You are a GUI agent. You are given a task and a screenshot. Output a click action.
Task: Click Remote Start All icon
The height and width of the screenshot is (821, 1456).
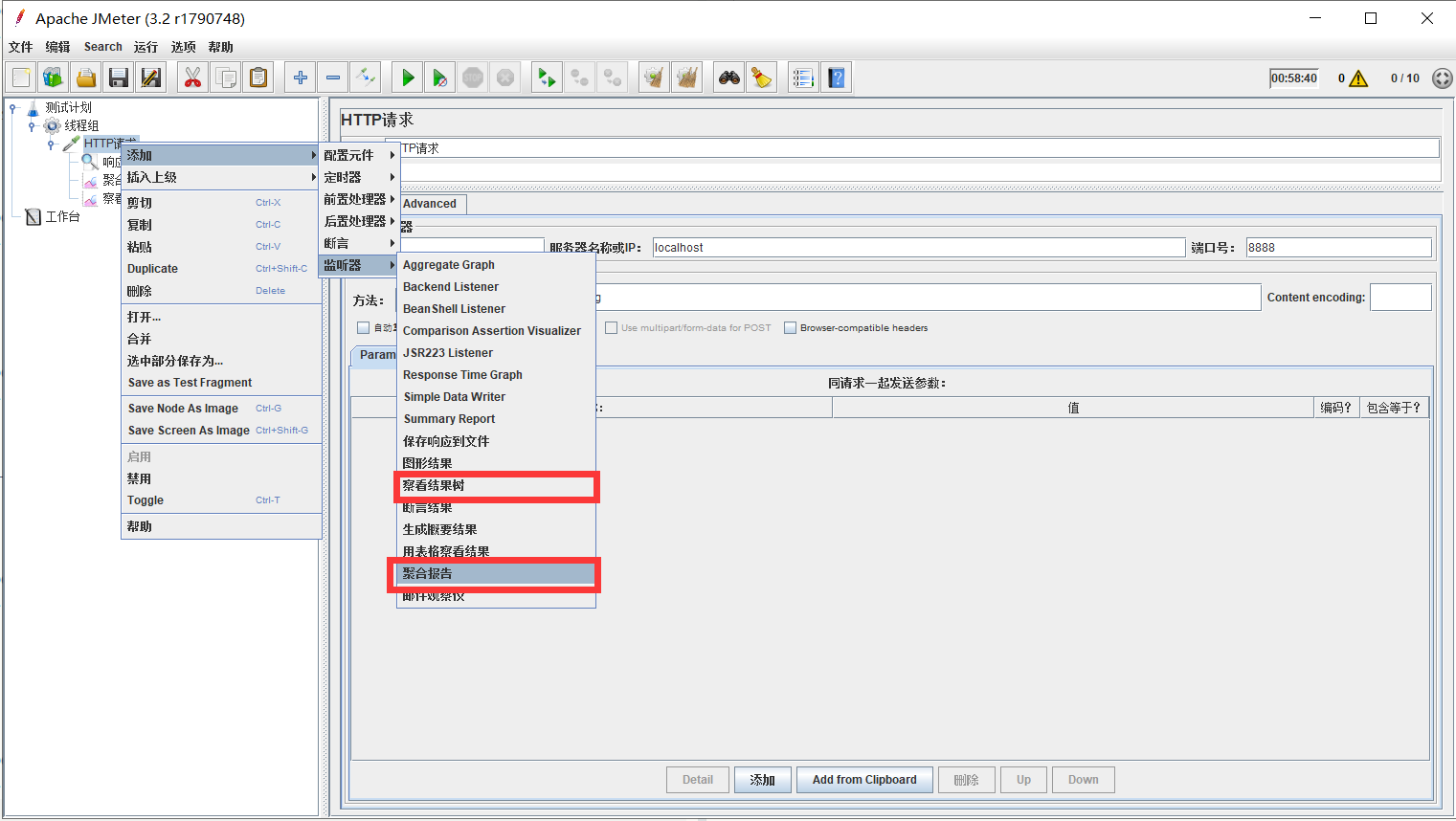548,78
